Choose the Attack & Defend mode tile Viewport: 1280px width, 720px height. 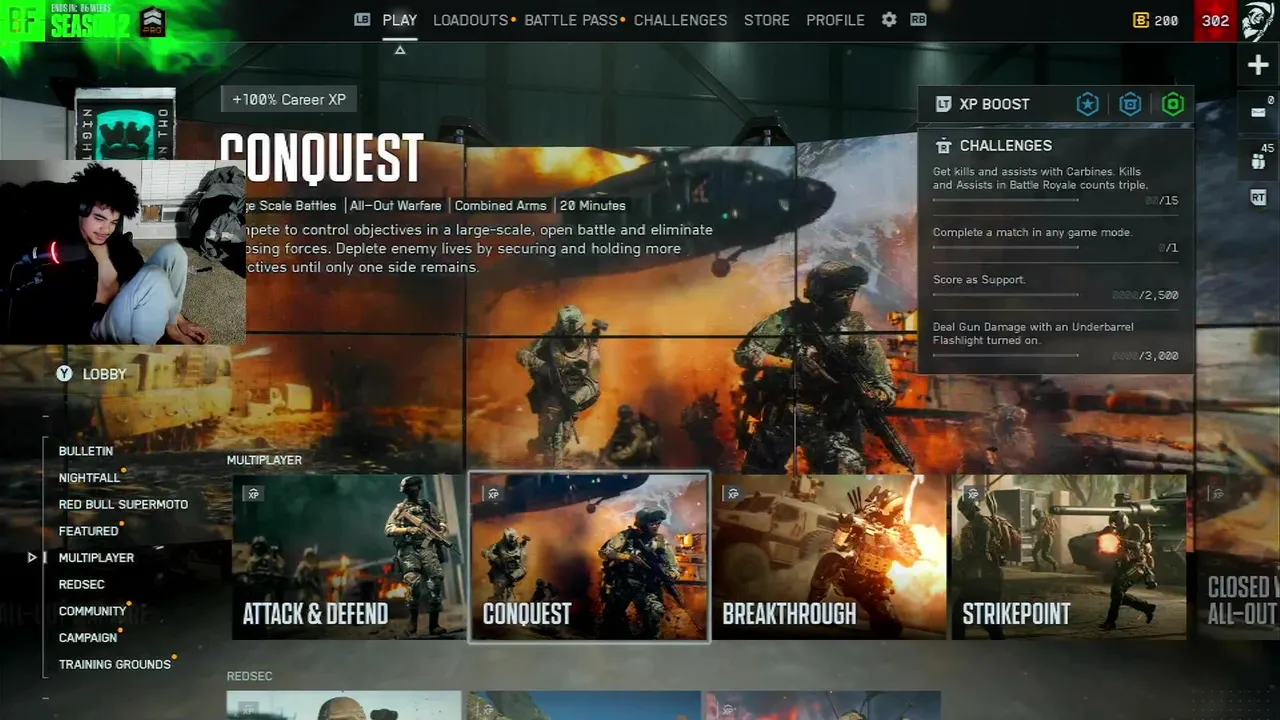348,556
